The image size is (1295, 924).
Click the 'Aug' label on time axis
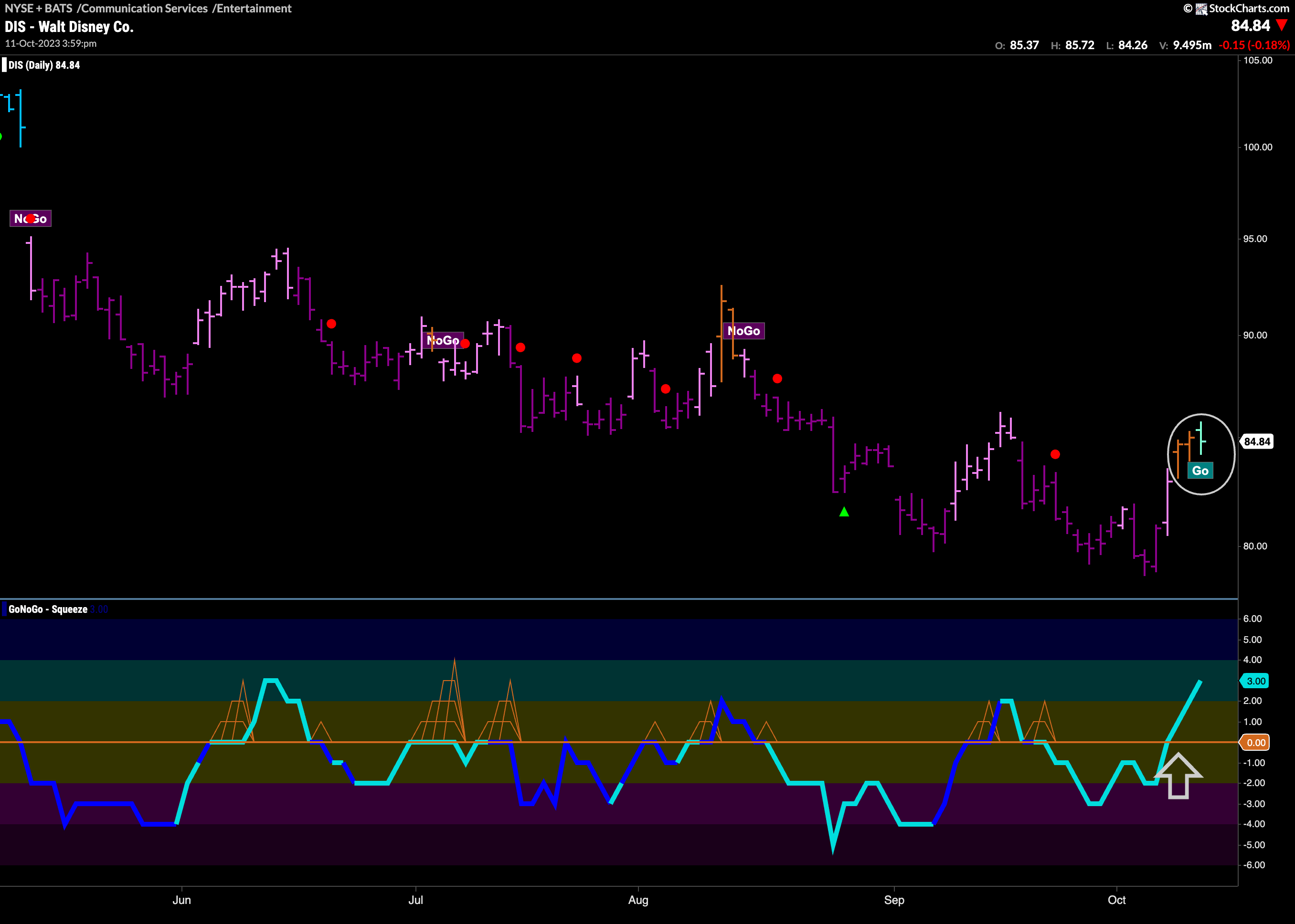[638, 900]
